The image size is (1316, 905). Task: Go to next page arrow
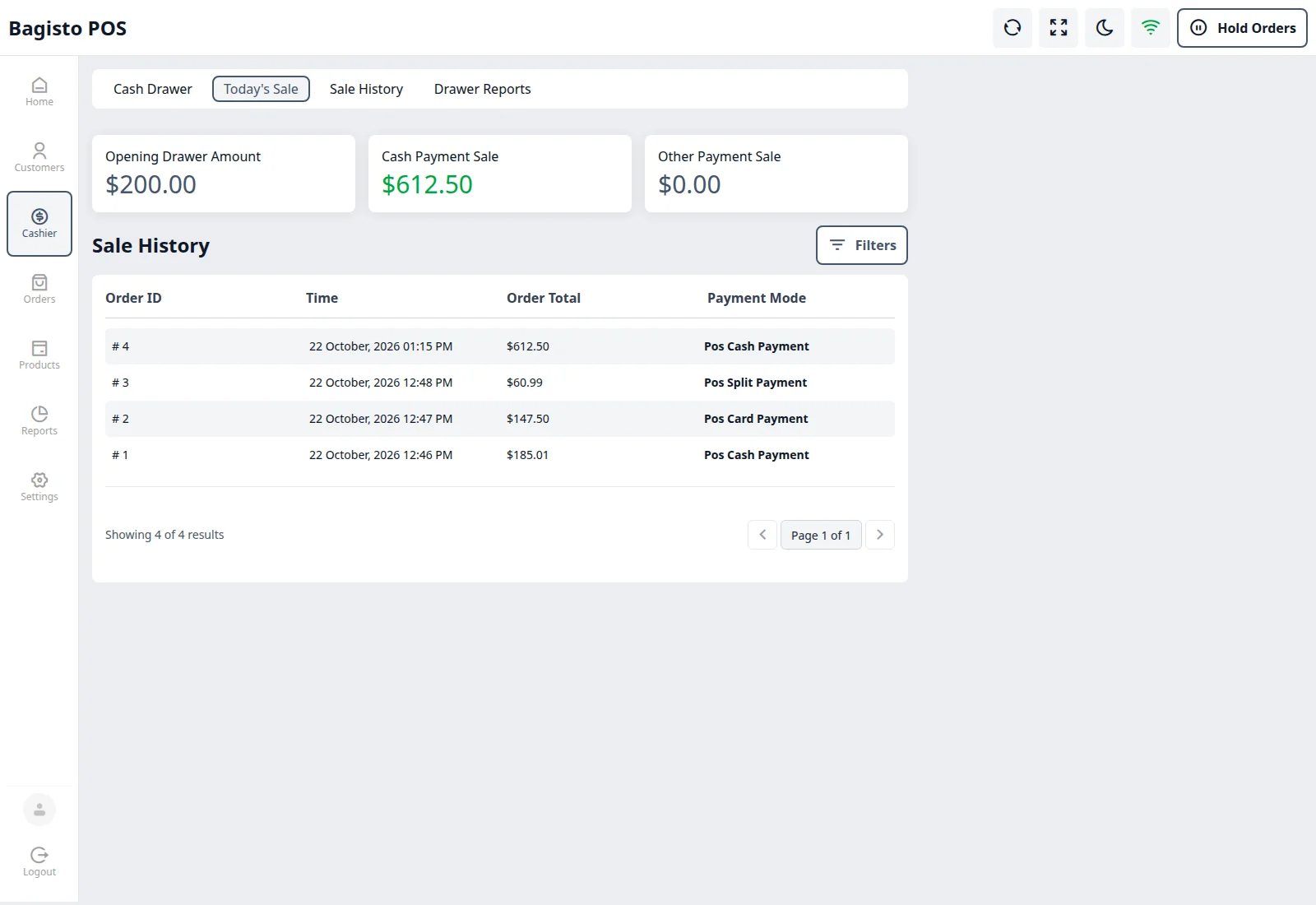click(x=880, y=535)
